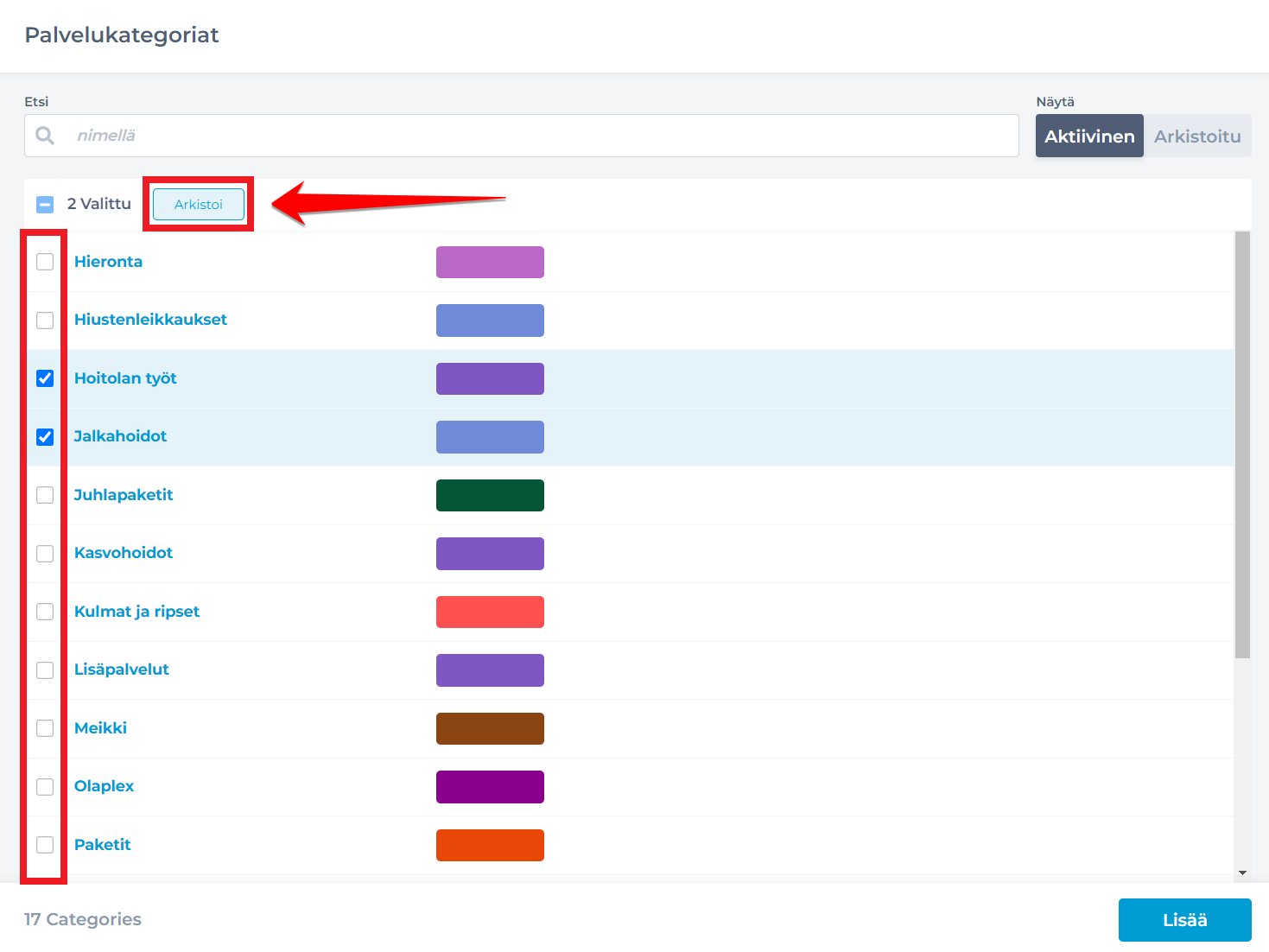The height and width of the screenshot is (952, 1269).
Task: Click the search magnifier icon
Action: [45, 136]
